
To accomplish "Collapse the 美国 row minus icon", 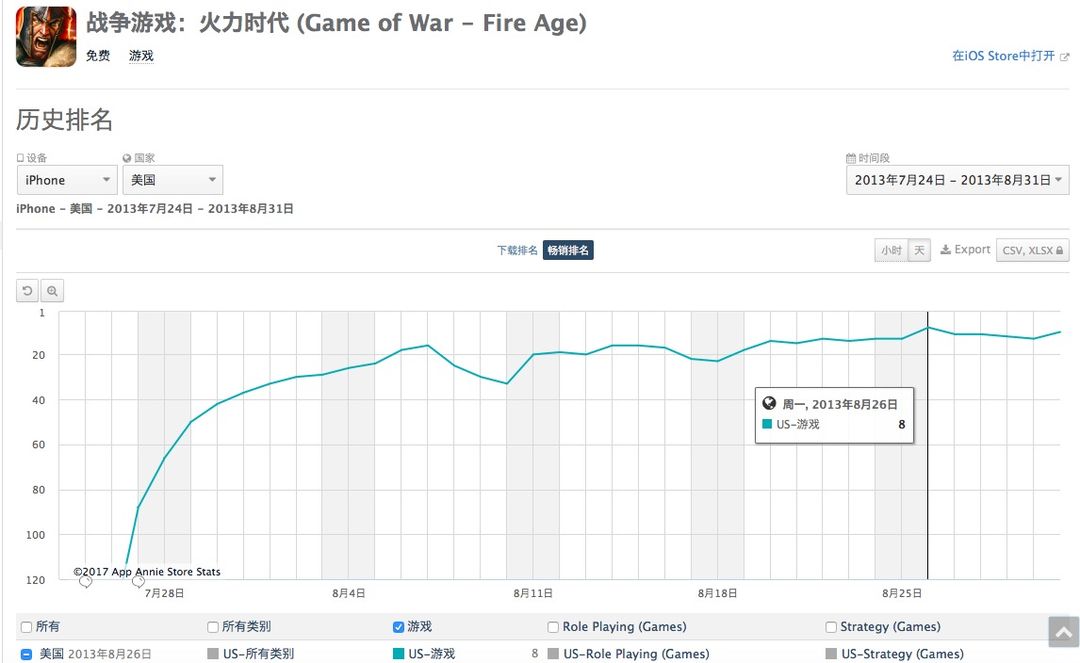I will [26, 654].
